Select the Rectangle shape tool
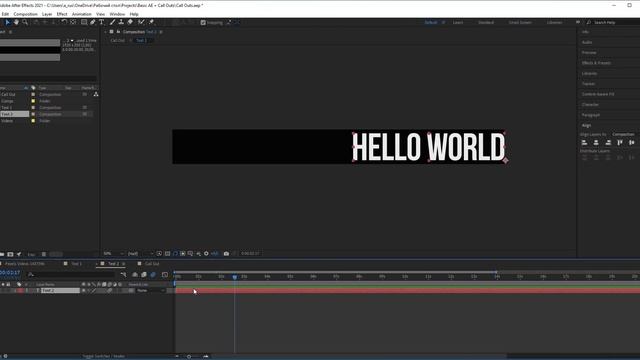This screenshot has width=640, height=360. [84, 22]
